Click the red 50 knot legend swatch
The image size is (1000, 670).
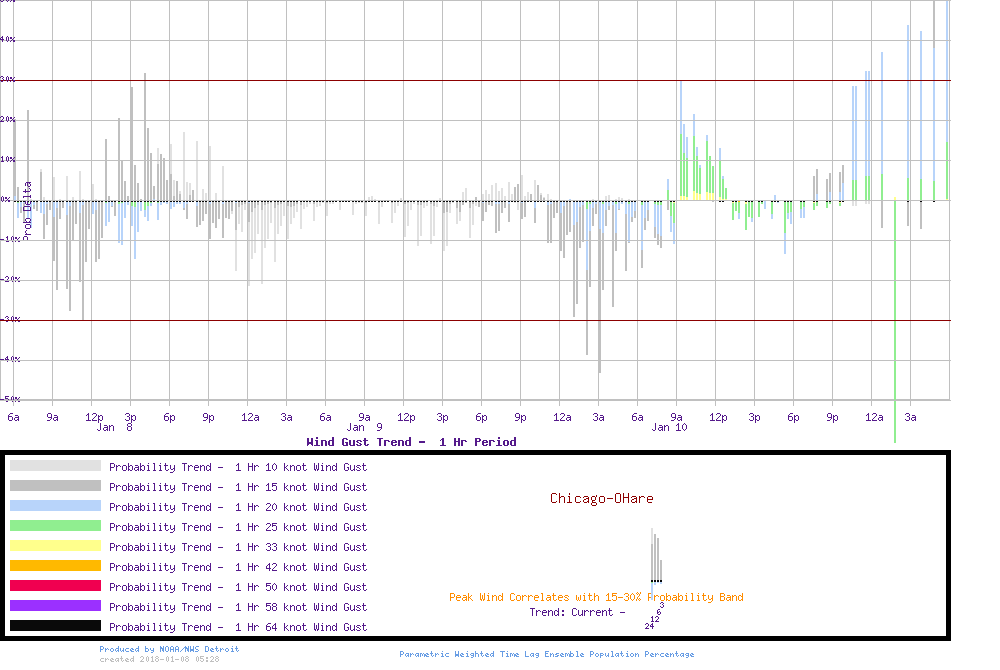tap(55, 586)
